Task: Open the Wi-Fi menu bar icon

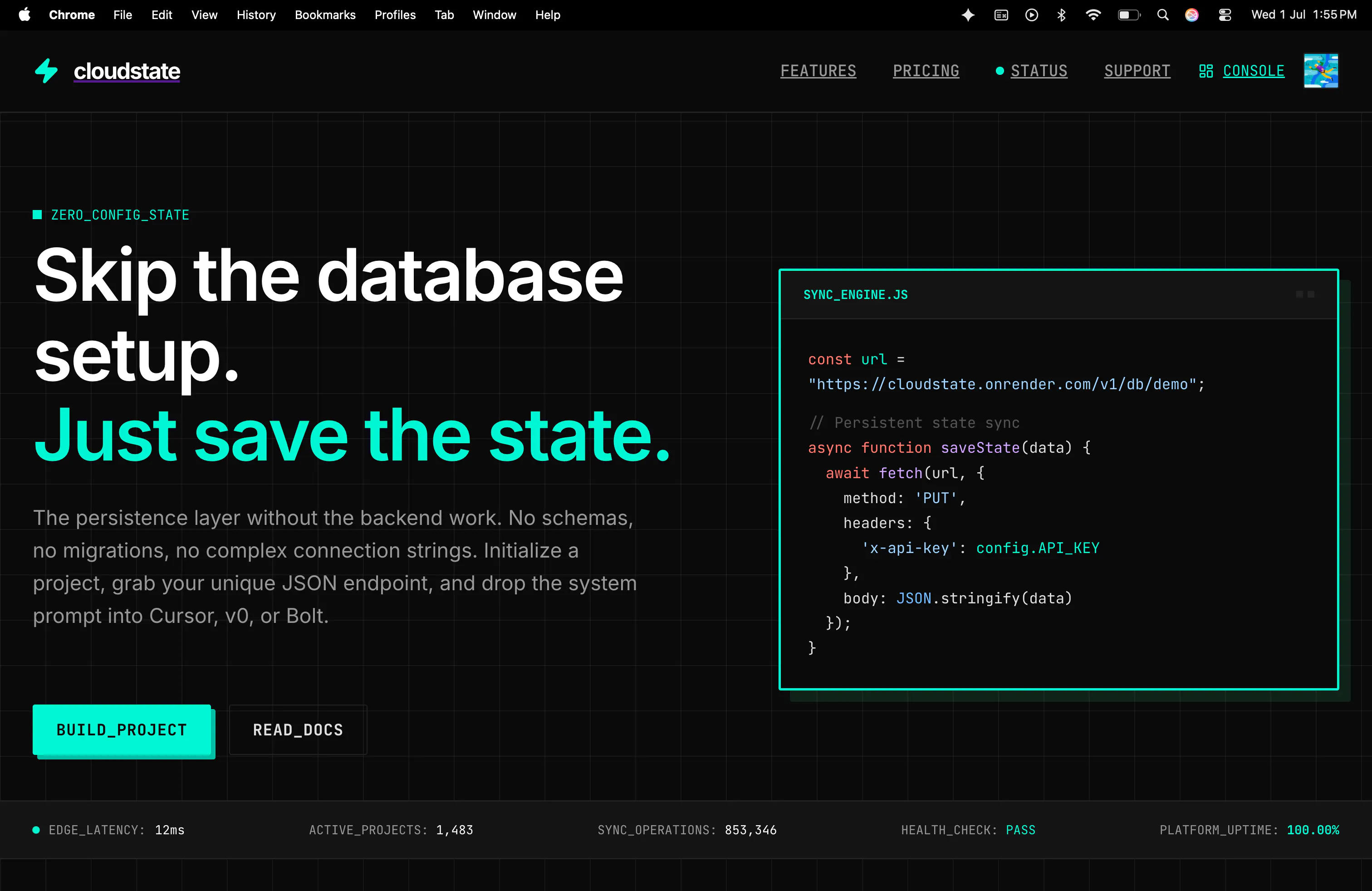Action: point(1093,15)
